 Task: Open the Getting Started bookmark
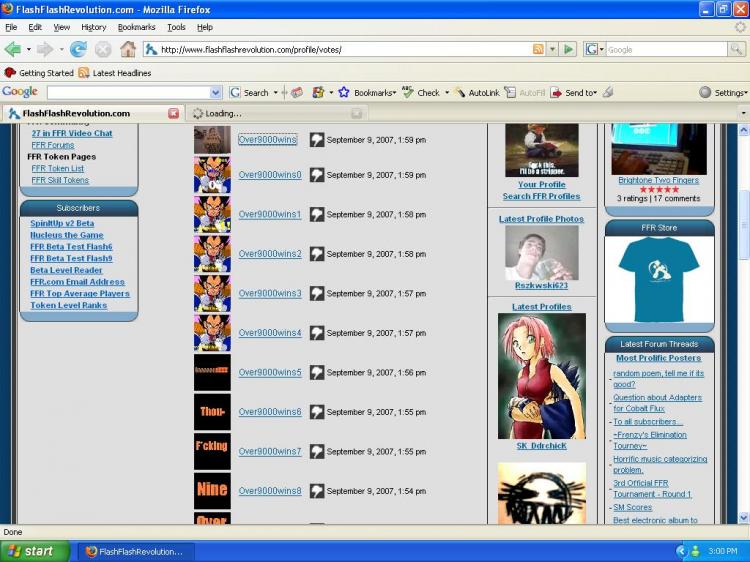click(x=39, y=73)
